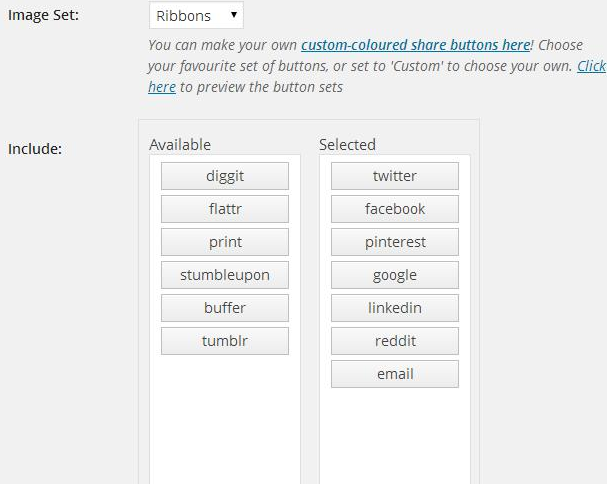
Task: Select the buffer button
Action: 225,308
